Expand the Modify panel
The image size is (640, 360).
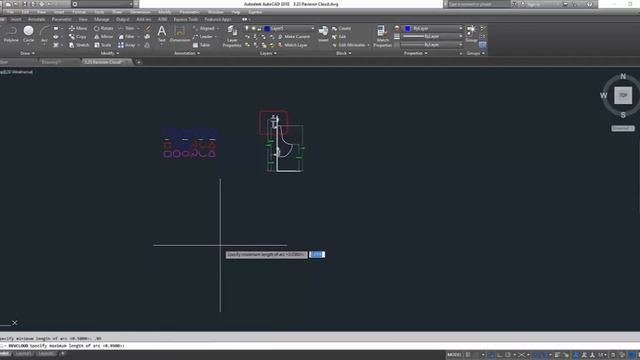(110, 53)
